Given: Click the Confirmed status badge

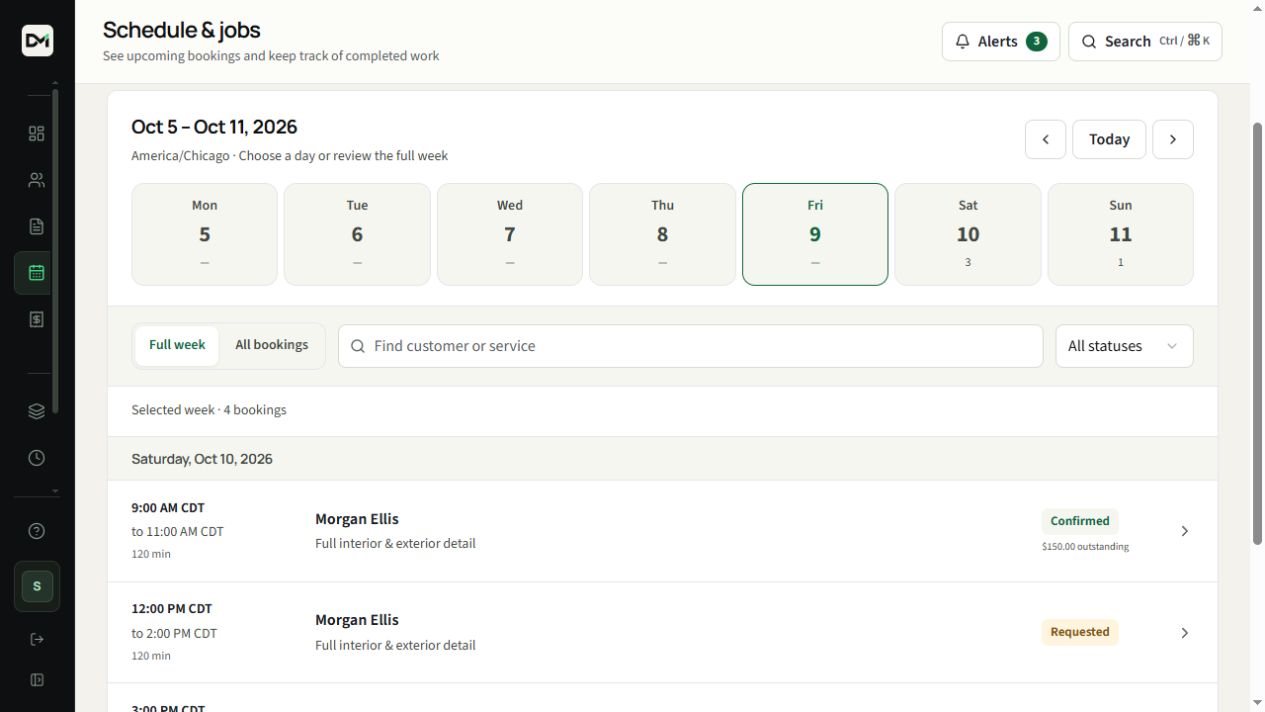Looking at the screenshot, I should (1080, 521).
